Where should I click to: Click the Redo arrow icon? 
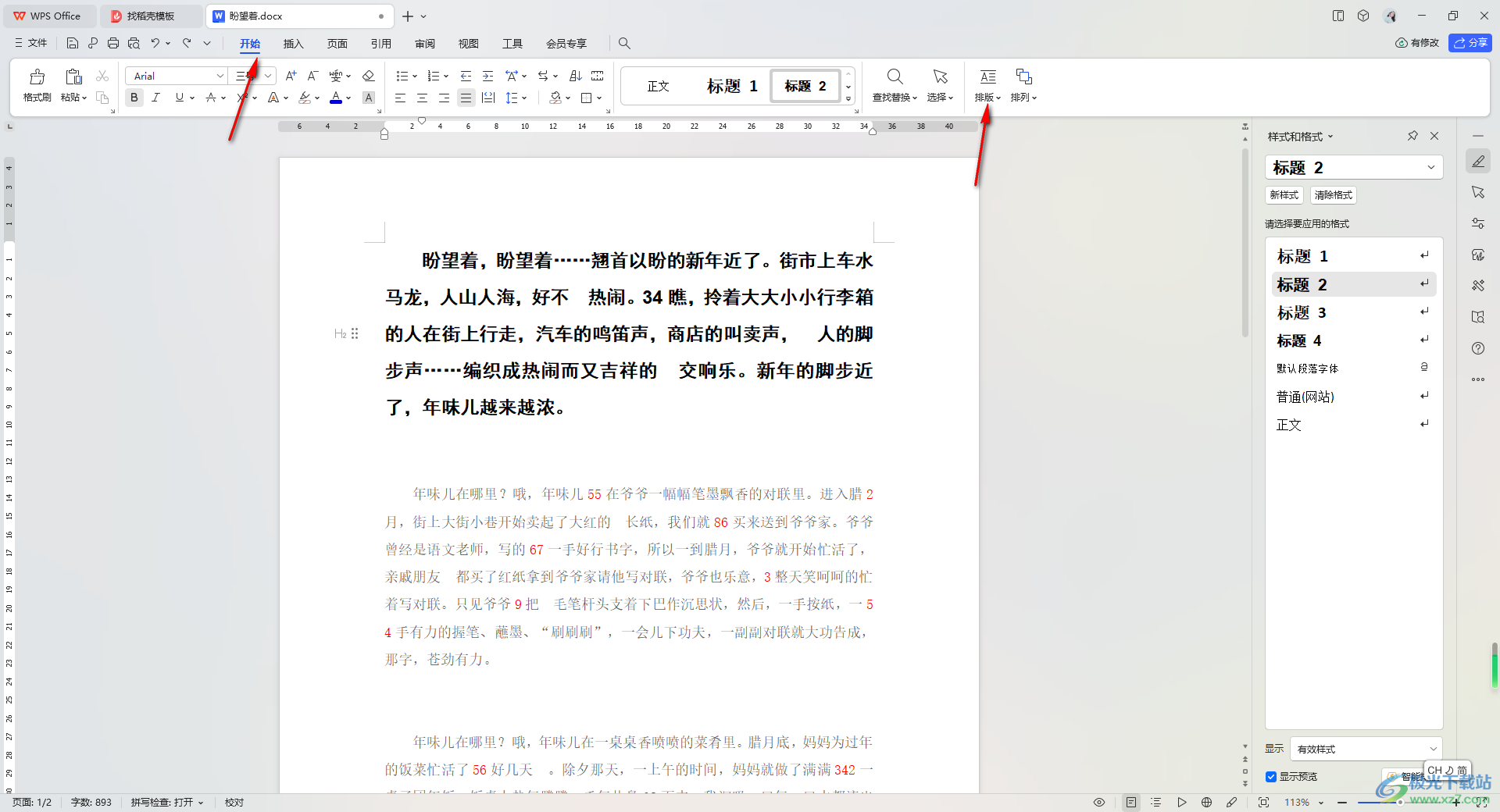pos(187,43)
